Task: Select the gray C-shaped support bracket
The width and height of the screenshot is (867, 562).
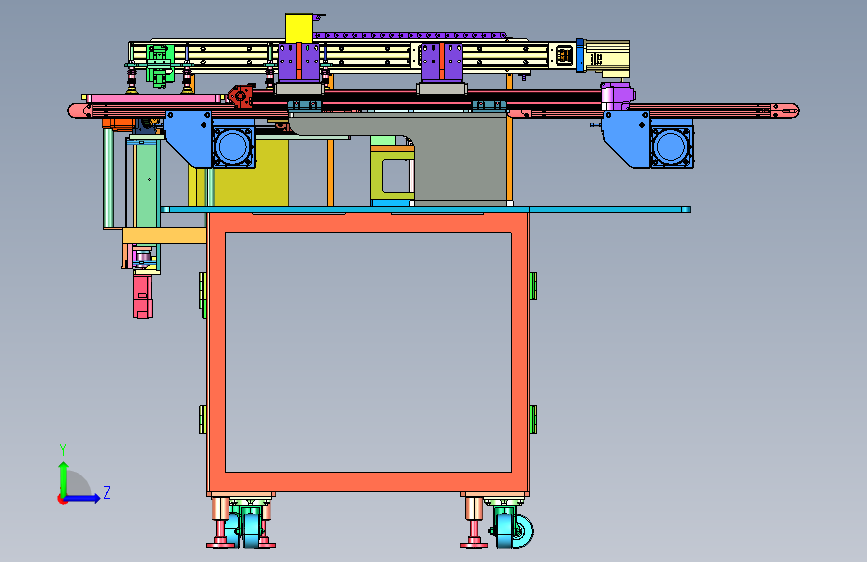Action: click(459, 160)
